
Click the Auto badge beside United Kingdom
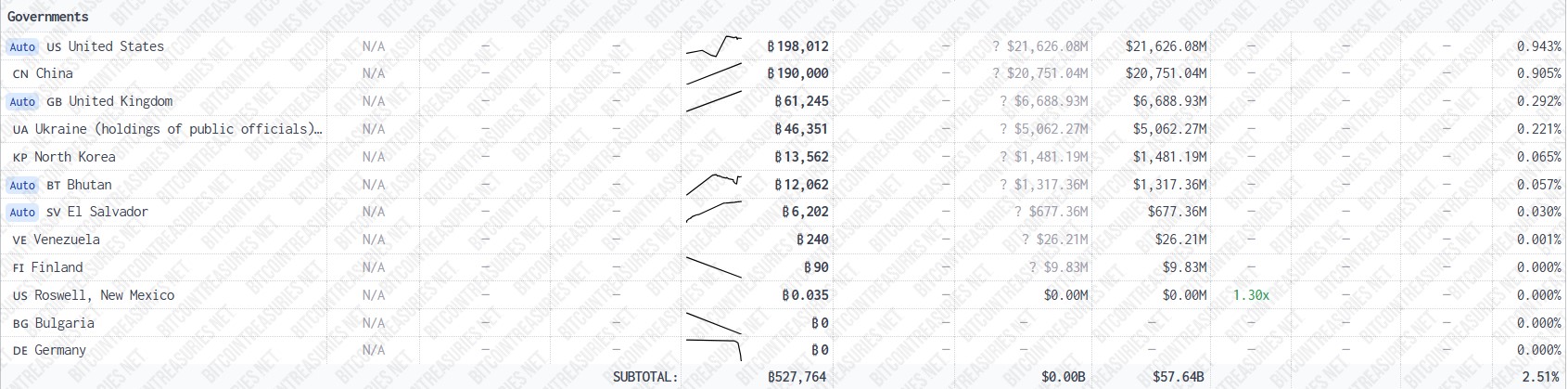22,102
